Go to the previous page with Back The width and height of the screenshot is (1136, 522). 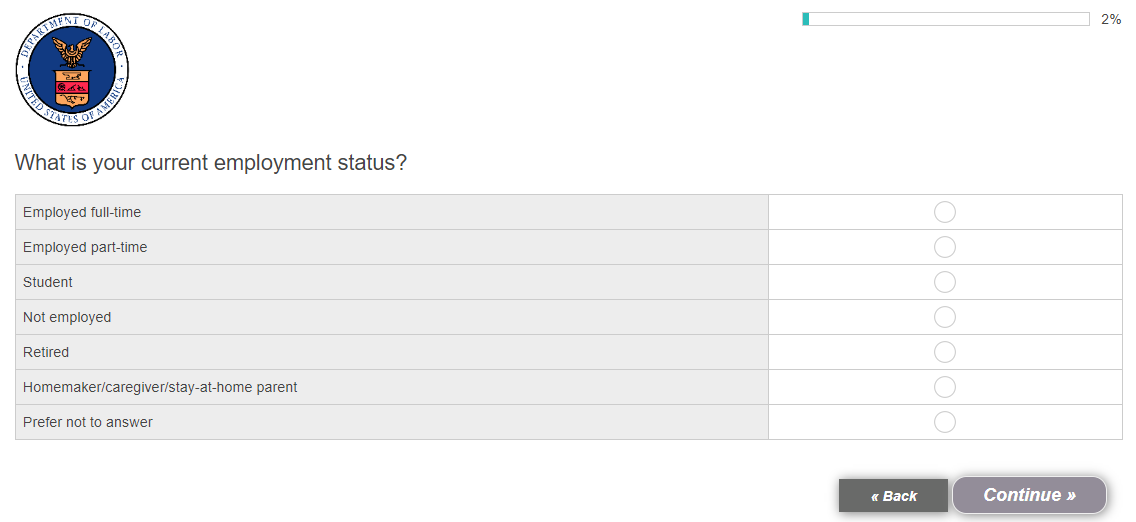point(893,496)
